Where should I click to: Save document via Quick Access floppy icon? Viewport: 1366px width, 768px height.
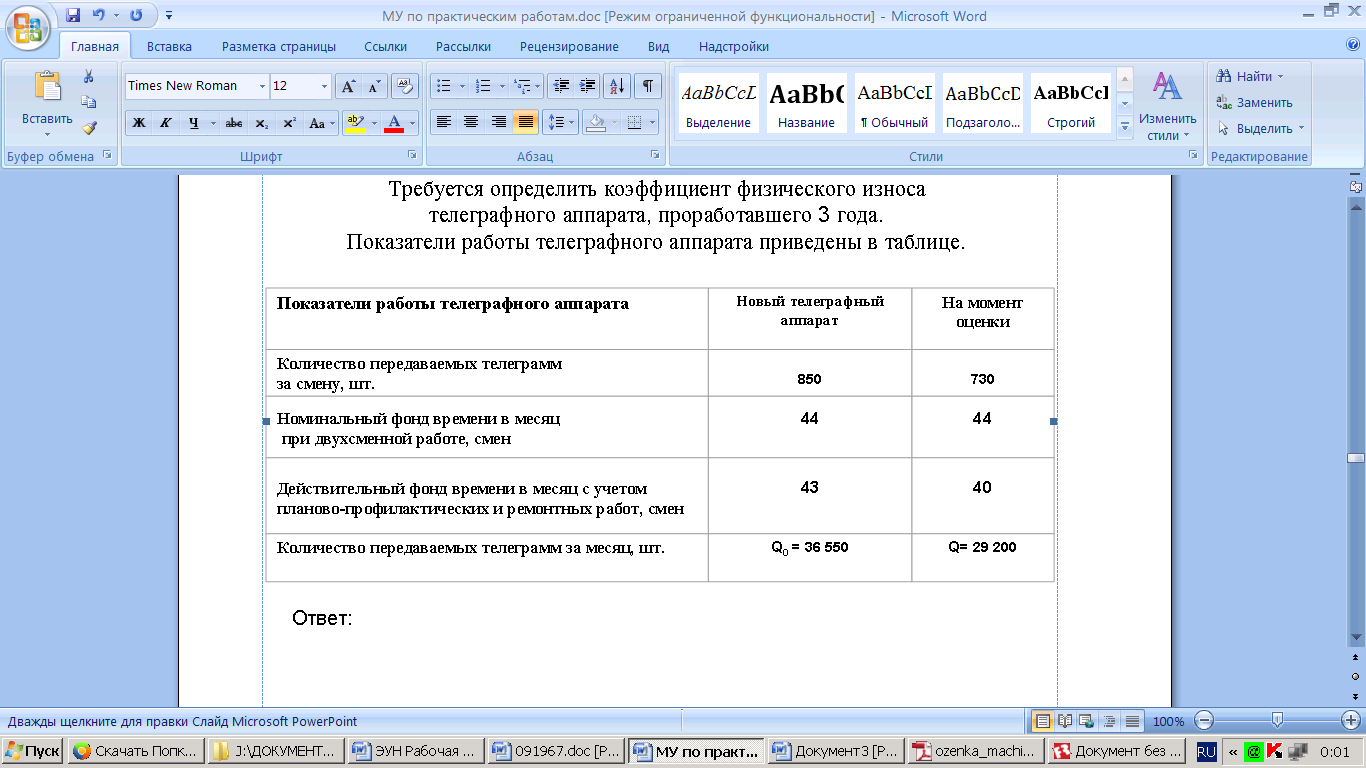(73, 16)
